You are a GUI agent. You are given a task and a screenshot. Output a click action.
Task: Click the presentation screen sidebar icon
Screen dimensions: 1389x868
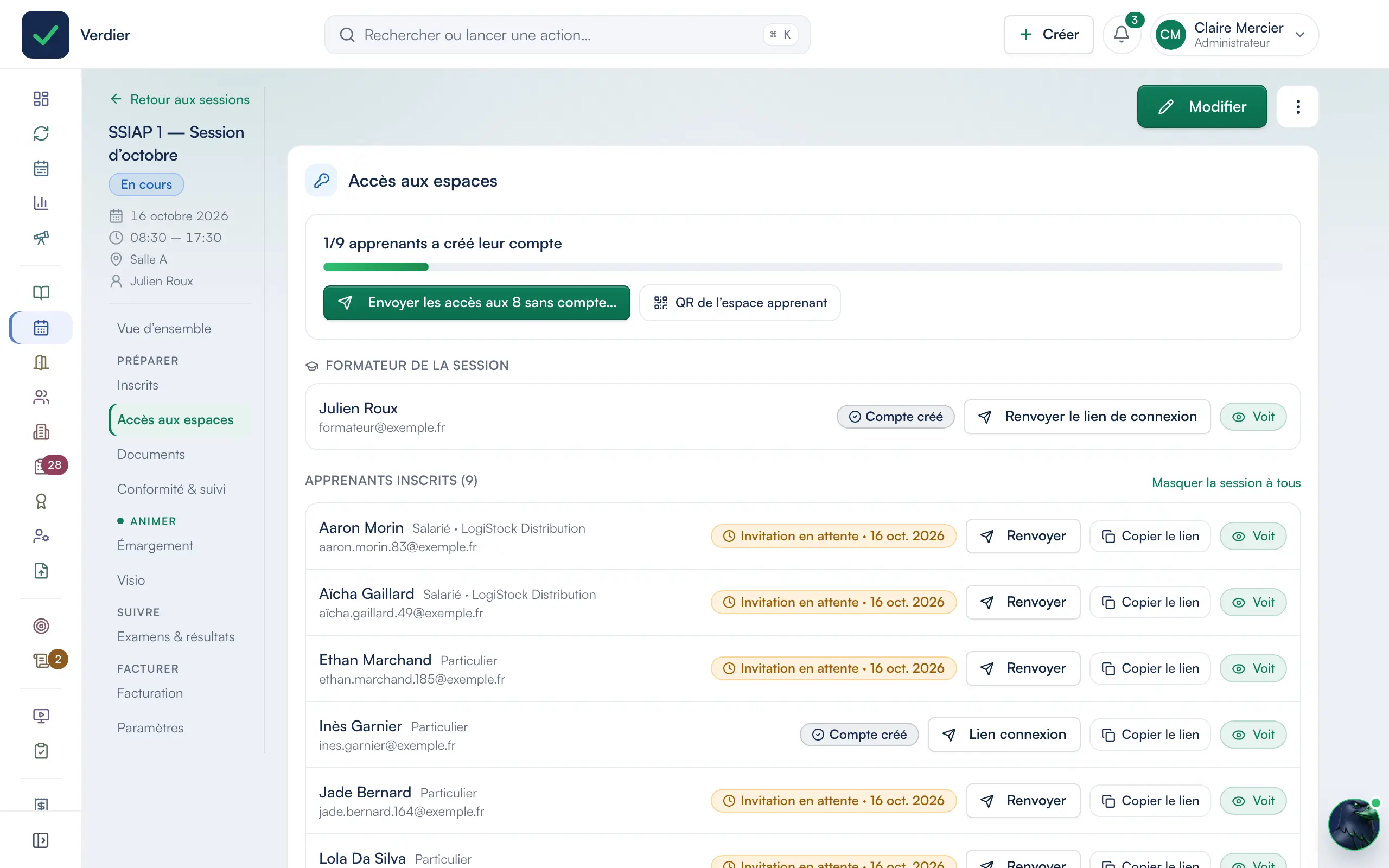tap(41, 716)
